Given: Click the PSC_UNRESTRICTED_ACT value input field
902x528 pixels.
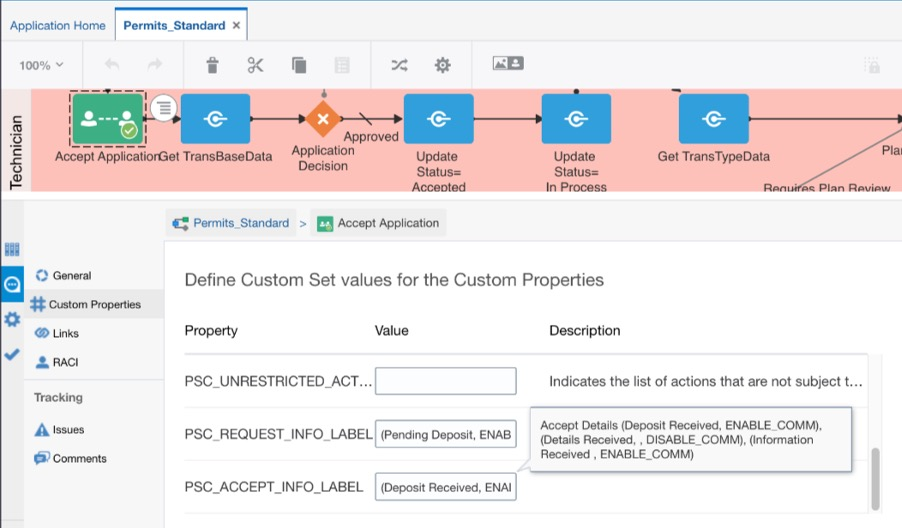Looking at the screenshot, I should coord(445,381).
